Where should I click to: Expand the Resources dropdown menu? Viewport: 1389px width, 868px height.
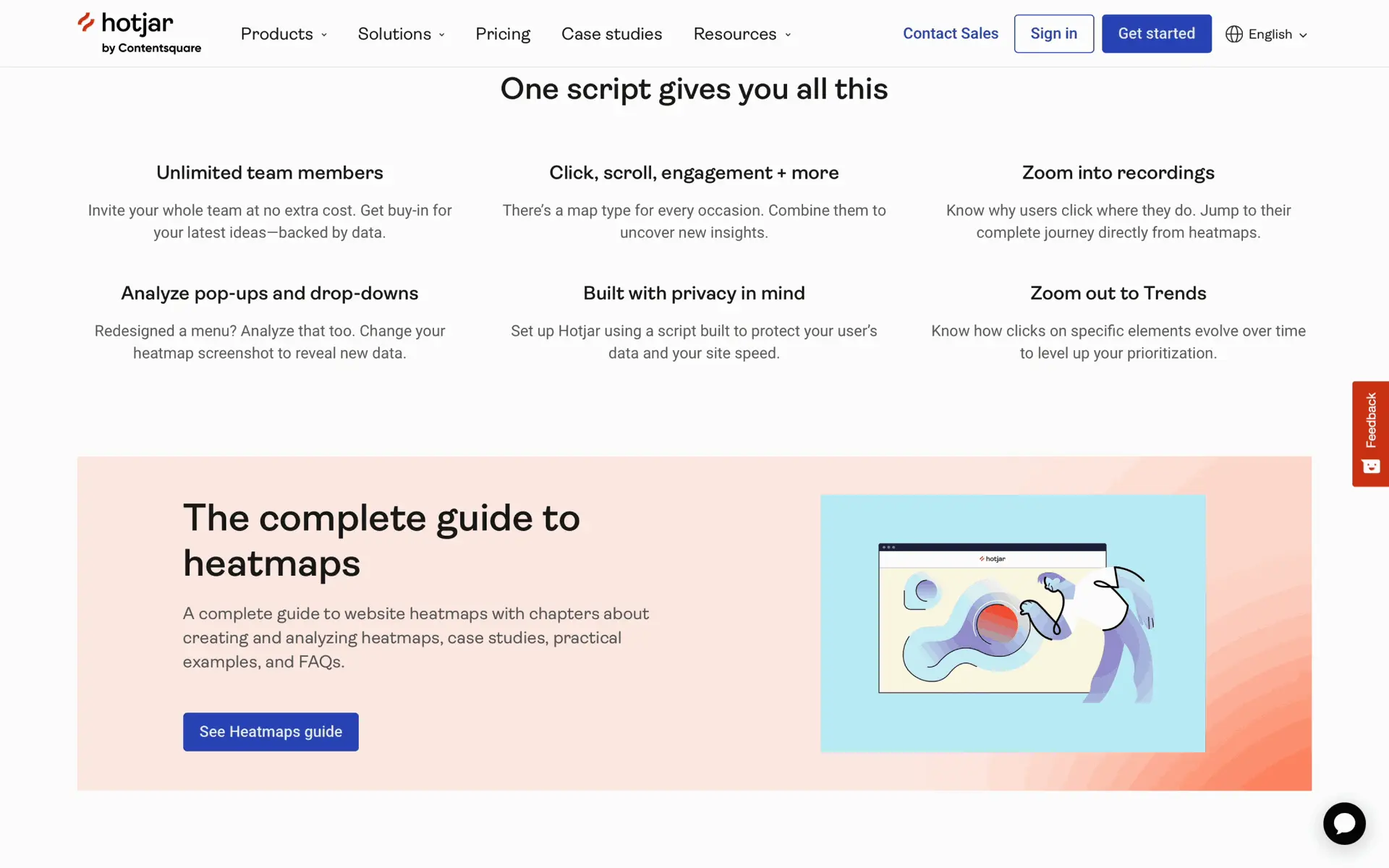tap(742, 34)
